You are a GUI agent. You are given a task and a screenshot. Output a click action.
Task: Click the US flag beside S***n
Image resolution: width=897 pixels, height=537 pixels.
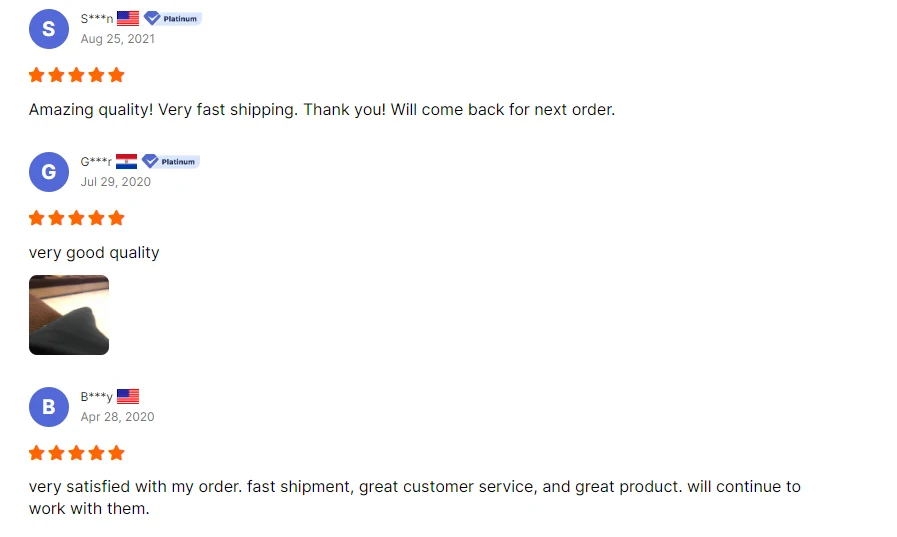[128, 18]
